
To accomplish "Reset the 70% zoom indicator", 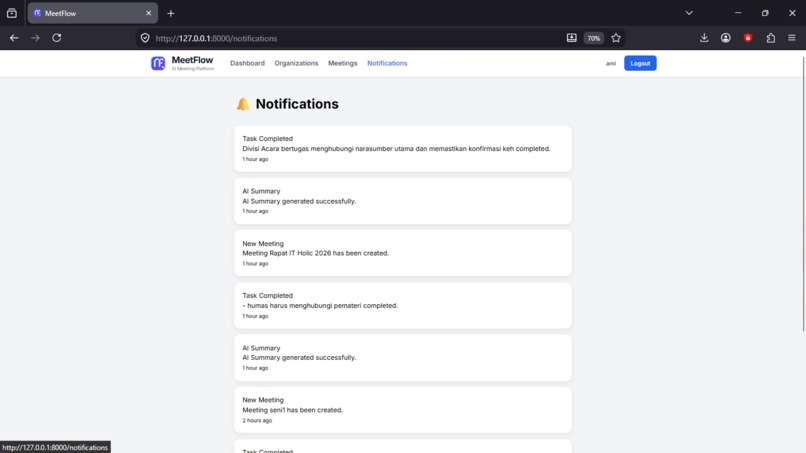I will click(594, 38).
